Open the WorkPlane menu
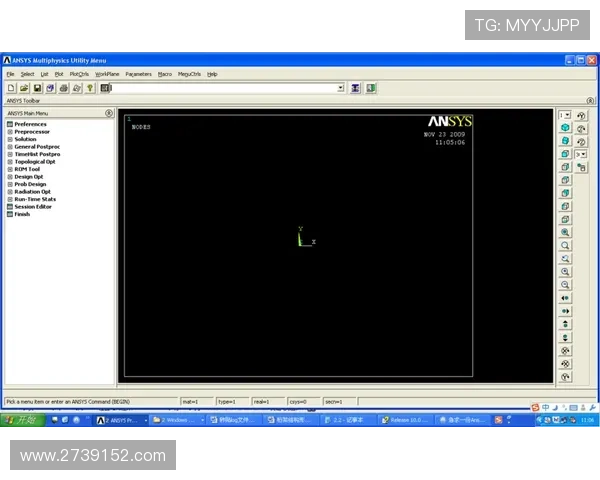This screenshot has height=480, width=600. 107,74
